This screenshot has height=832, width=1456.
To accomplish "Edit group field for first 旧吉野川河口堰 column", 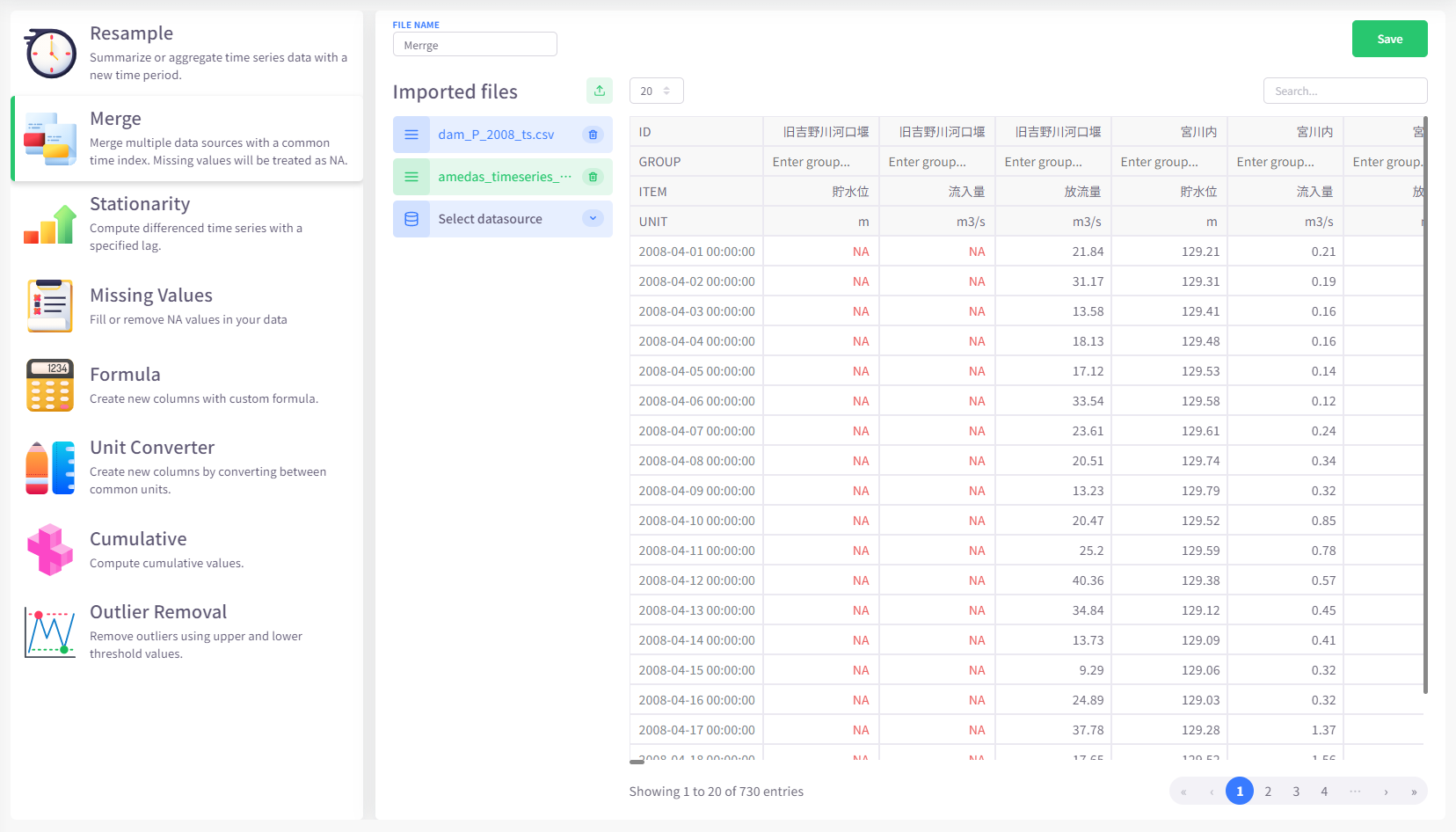I will click(x=820, y=162).
